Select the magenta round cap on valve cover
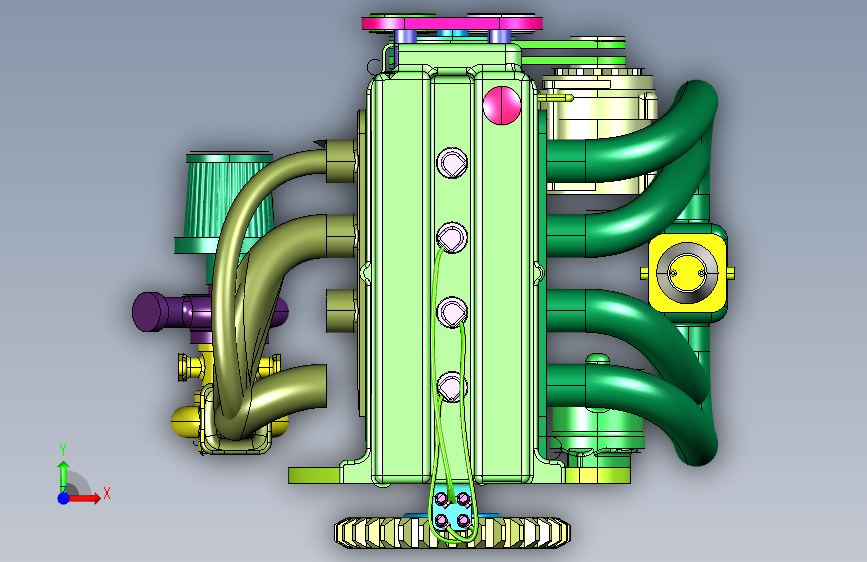Screen dimensions: 867x562 (502, 105)
